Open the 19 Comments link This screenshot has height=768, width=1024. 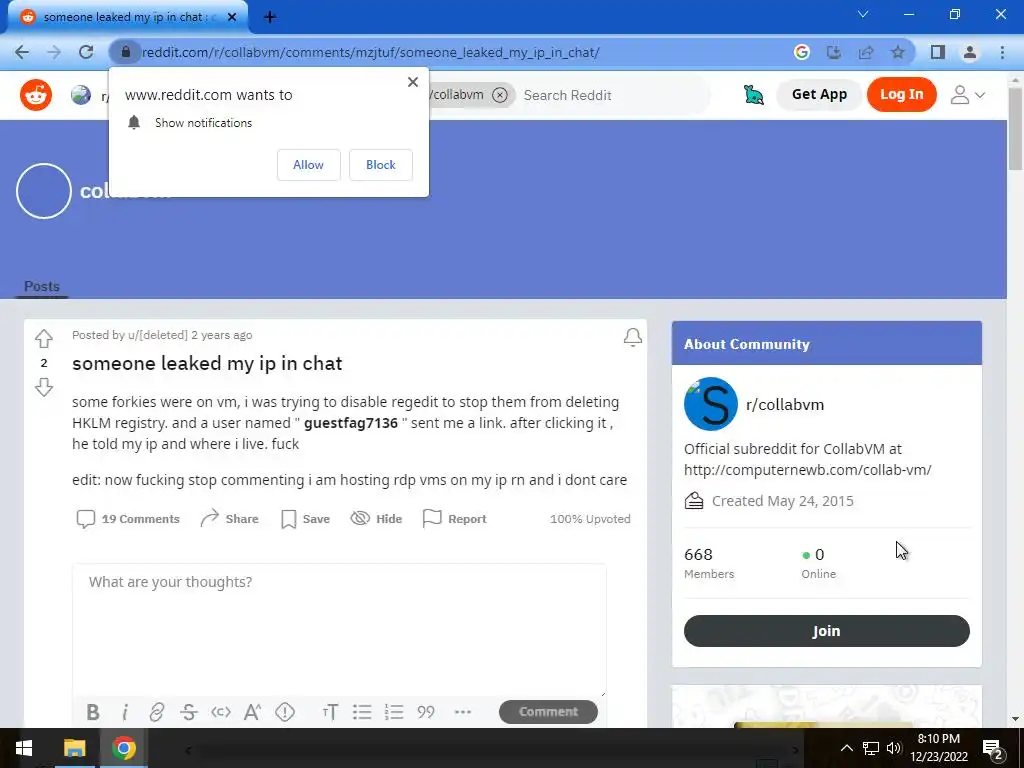(128, 519)
